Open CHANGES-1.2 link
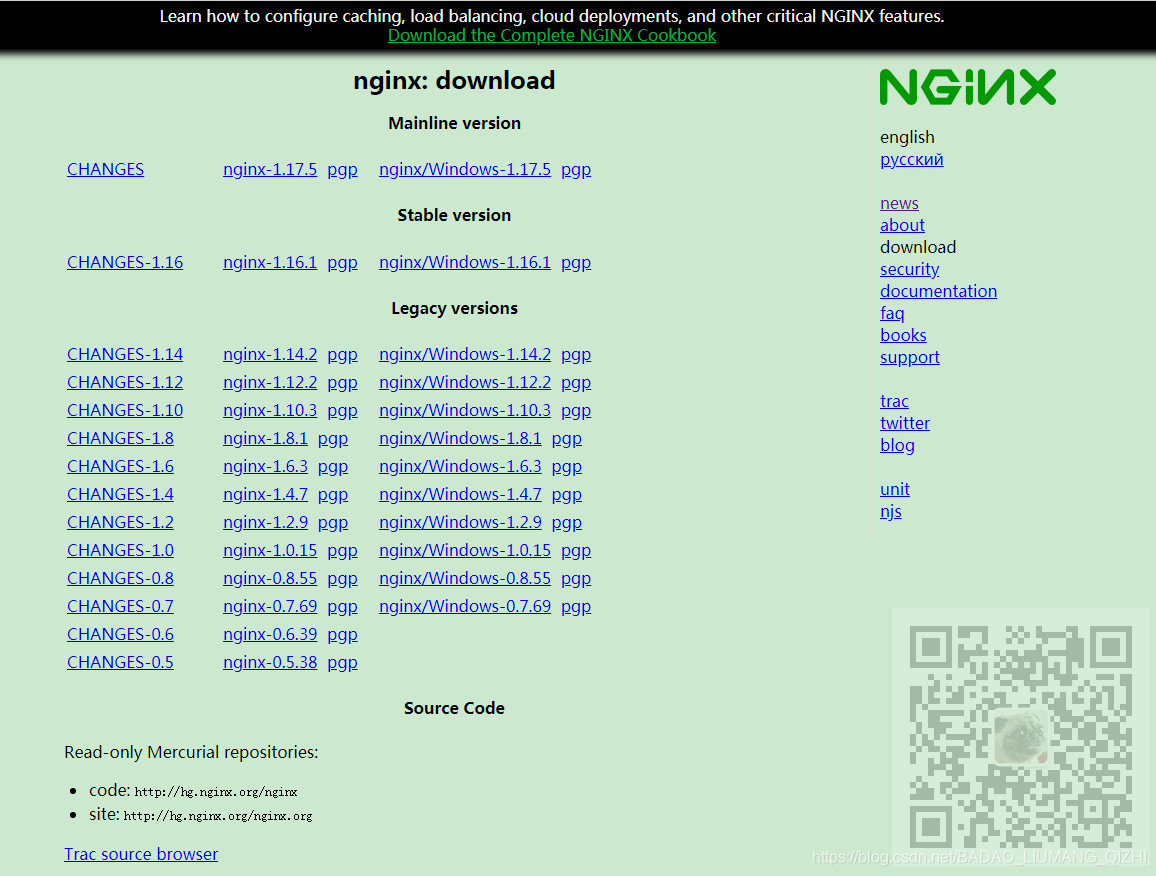1156x876 pixels. pyautogui.click(x=120, y=523)
